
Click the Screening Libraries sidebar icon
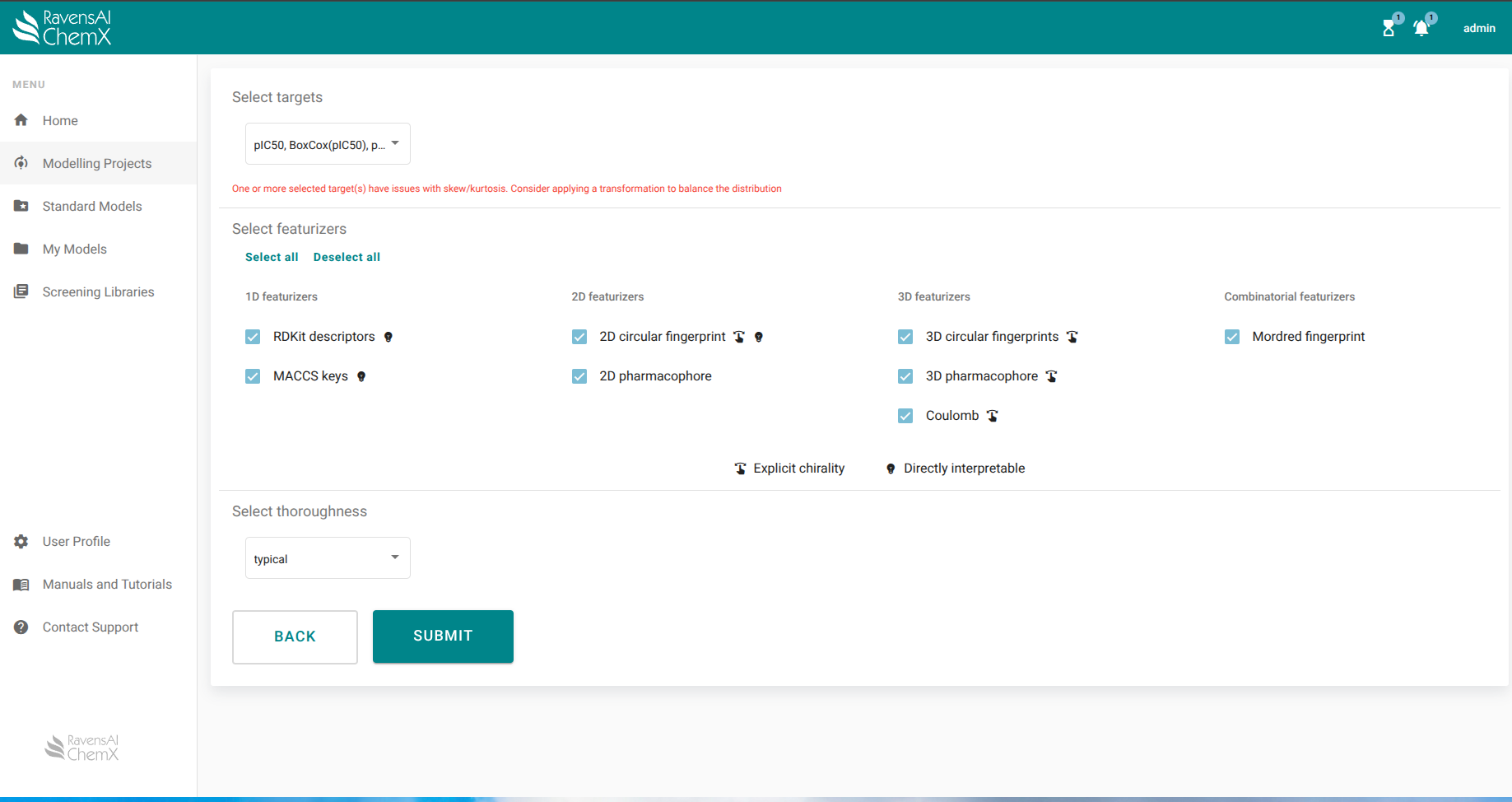point(21,291)
